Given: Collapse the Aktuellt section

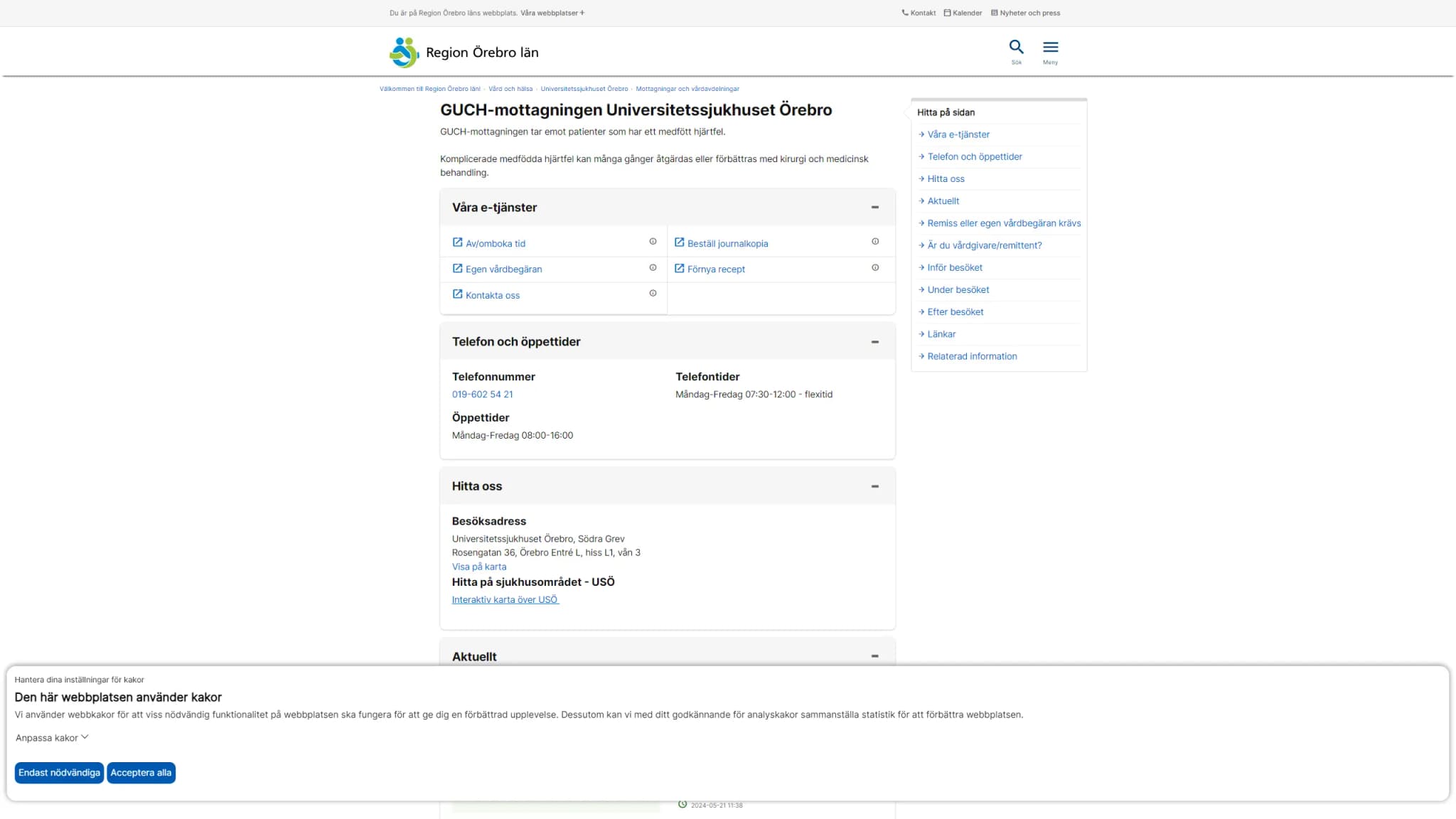Looking at the screenshot, I should [x=875, y=656].
